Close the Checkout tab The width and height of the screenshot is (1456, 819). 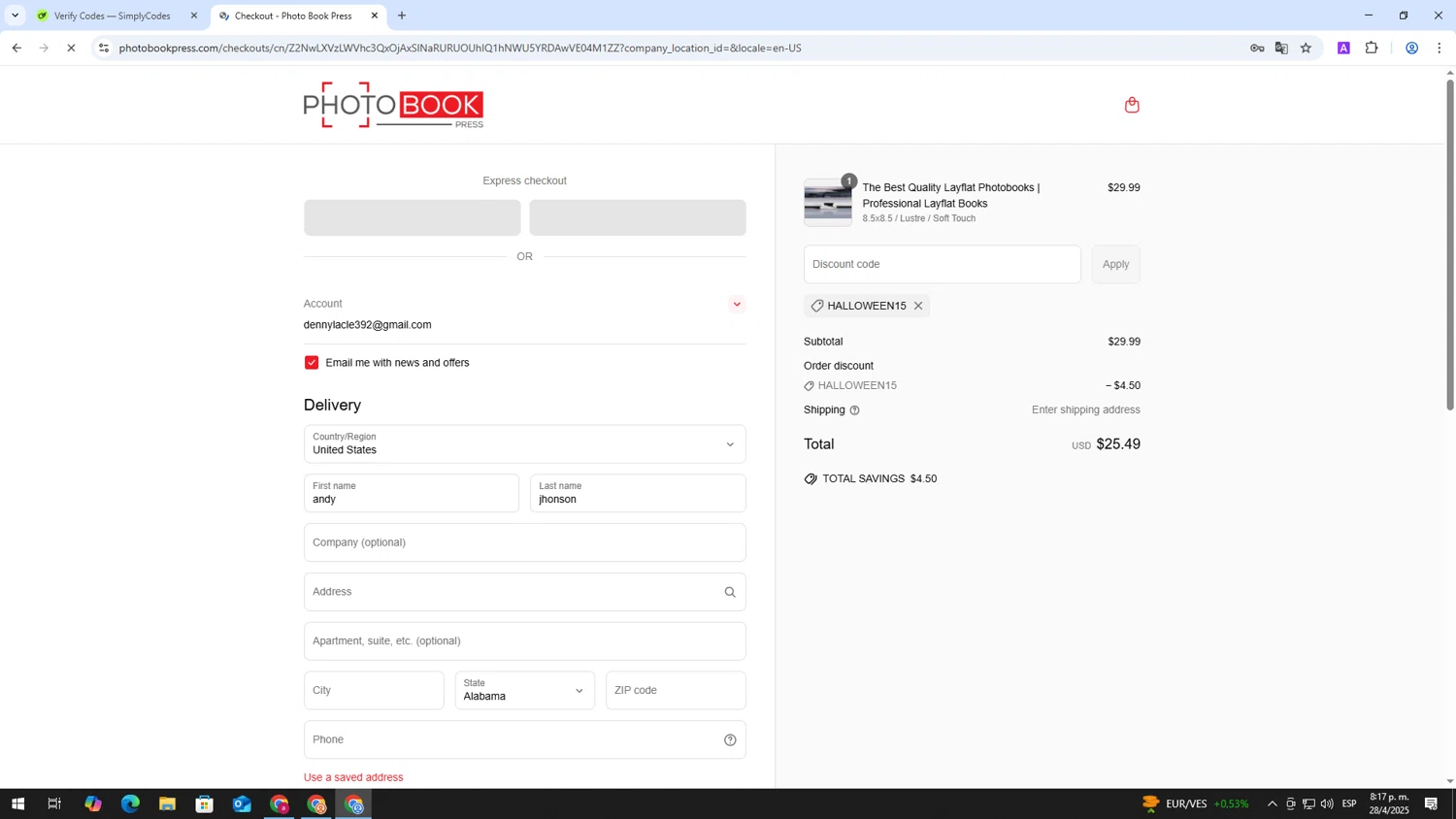(x=375, y=16)
